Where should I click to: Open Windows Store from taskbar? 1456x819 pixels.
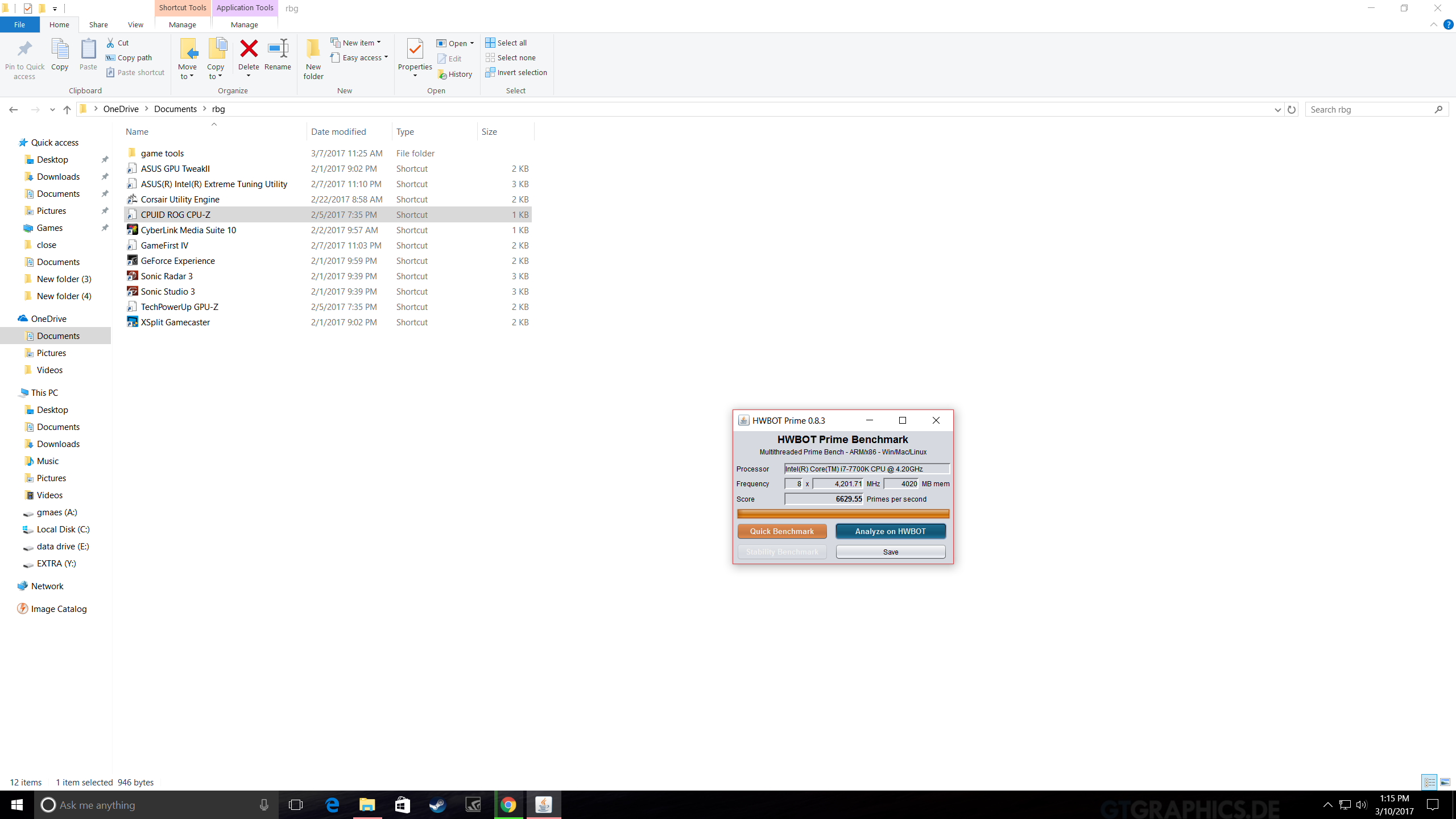[x=403, y=805]
